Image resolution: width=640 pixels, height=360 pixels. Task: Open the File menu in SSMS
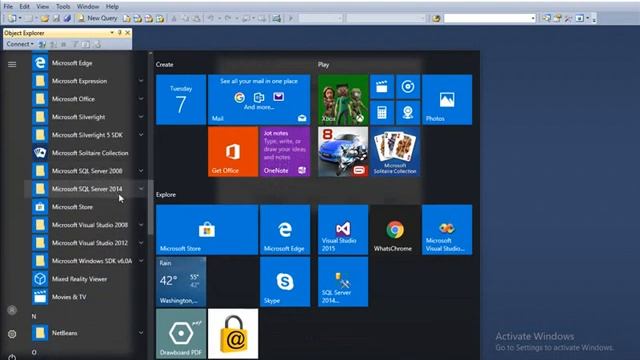point(8,7)
